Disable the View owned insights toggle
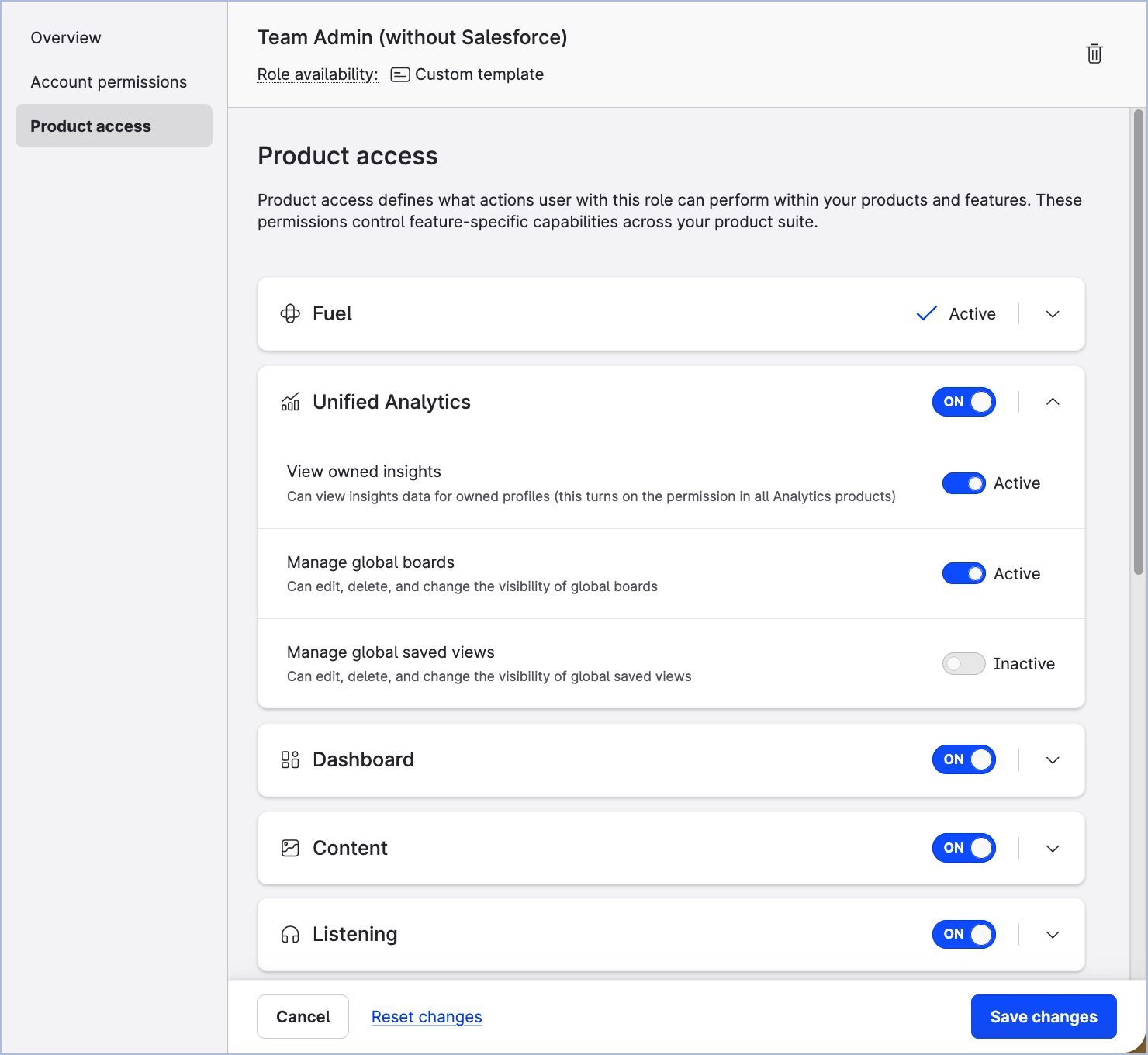Screen dimensions: 1148x1055 963,483
